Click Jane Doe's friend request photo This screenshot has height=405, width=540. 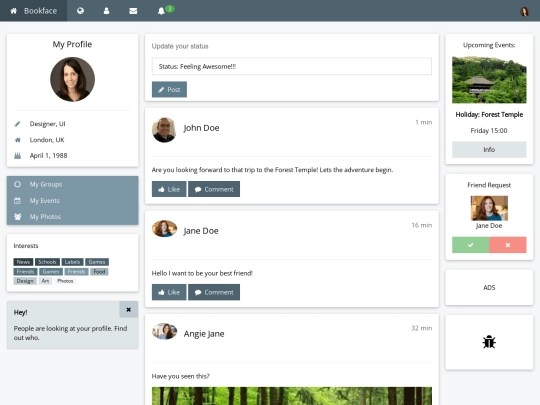(489, 208)
